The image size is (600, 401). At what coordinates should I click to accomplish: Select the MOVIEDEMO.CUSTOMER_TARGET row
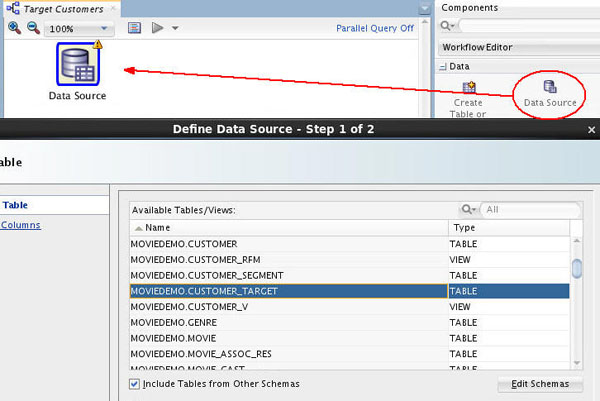[349, 291]
